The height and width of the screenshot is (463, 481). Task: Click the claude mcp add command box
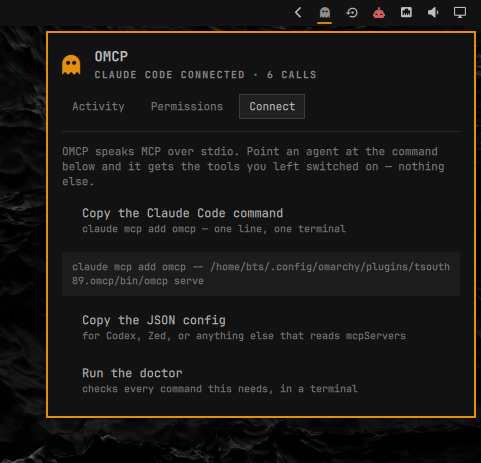tap(261, 274)
